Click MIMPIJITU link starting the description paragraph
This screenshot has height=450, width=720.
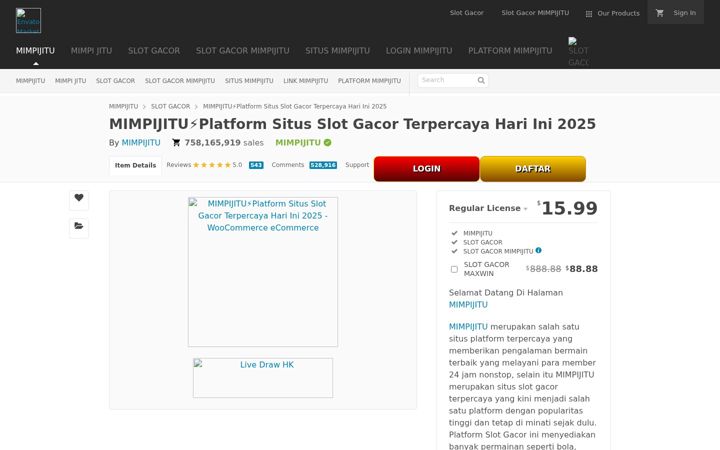[468, 327]
